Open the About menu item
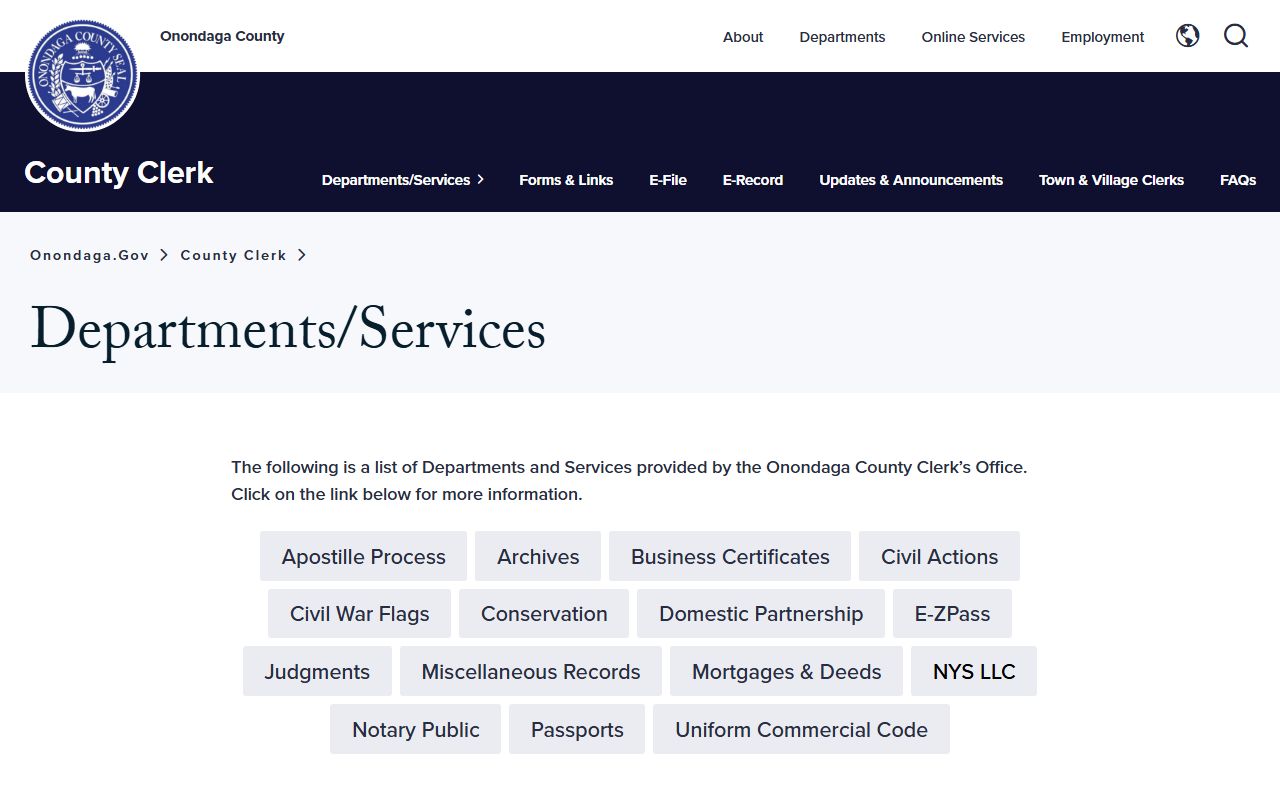1280x800 pixels. tap(743, 37)
